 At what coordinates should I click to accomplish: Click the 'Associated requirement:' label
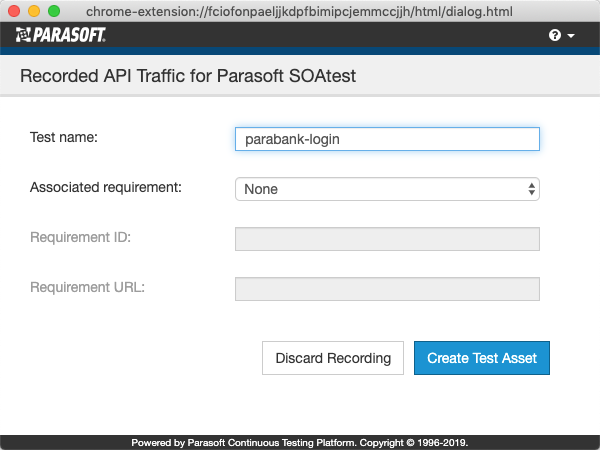[106, 187]
